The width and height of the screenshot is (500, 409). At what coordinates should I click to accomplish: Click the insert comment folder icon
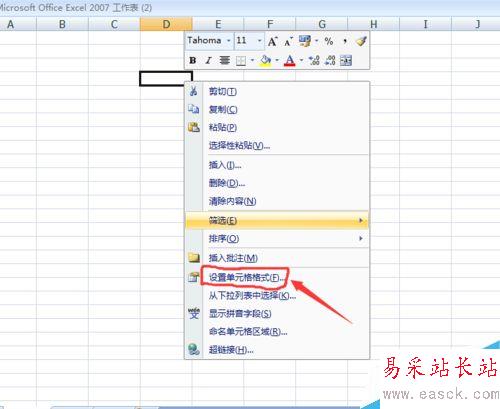pyautogui.click(x=194, y=257)
